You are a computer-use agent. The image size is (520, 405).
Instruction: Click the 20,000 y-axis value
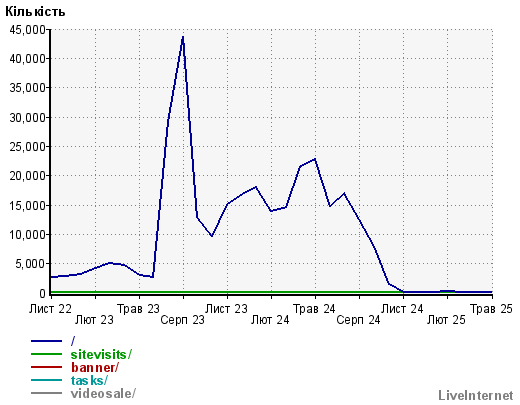pyautogui.click(x=27, y=176)
